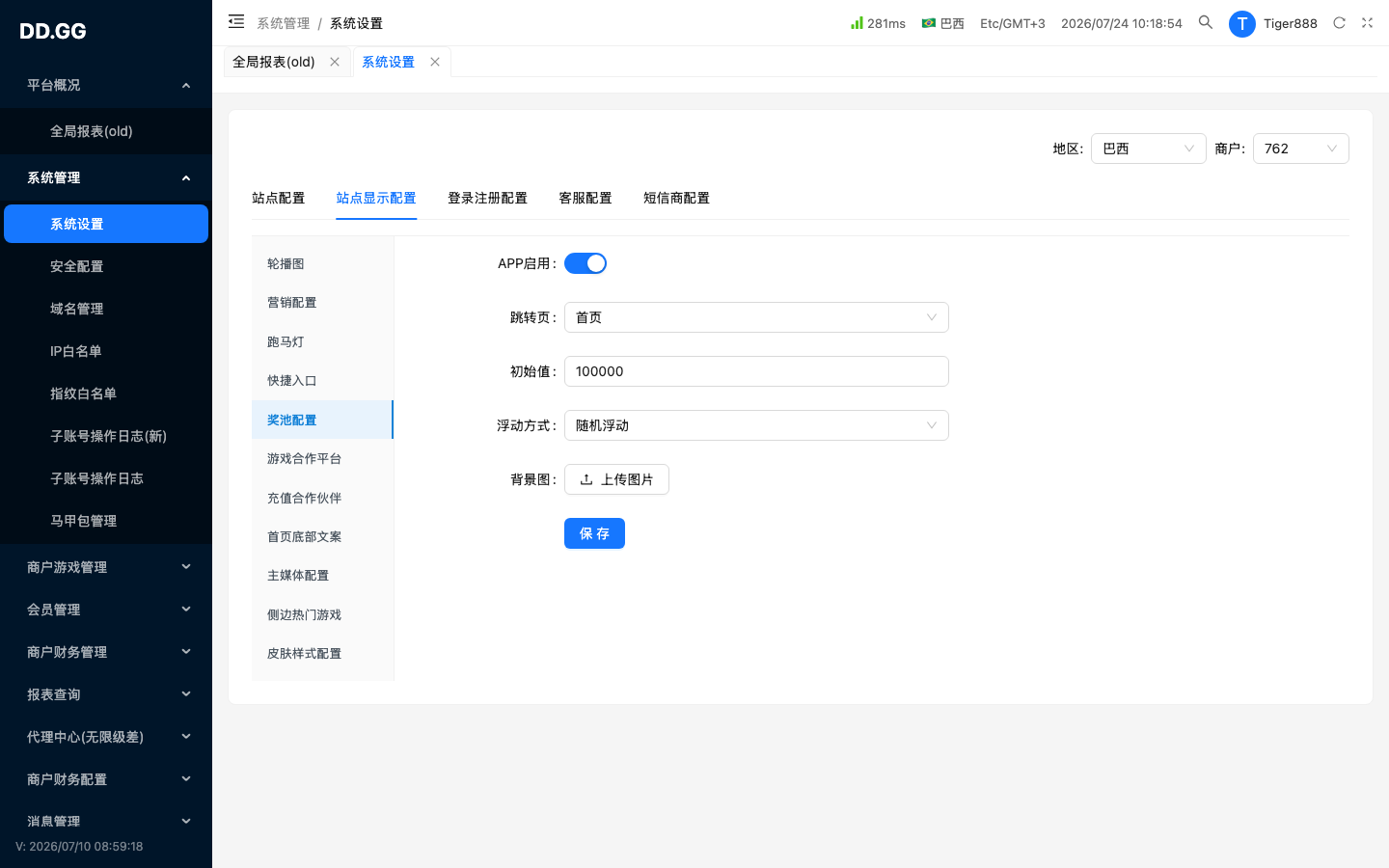Select 奖池配置 in the settings list
This screenshot has height=868, width=1389.
tap(322, 420)
